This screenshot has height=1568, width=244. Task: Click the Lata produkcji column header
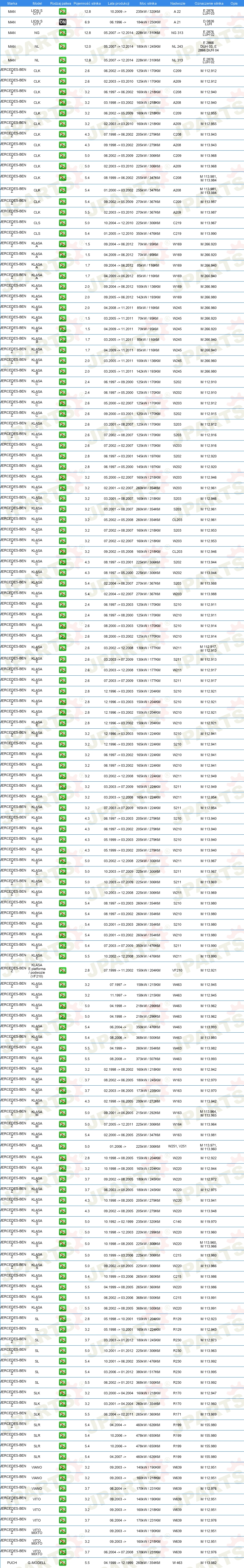pos(119,3)
